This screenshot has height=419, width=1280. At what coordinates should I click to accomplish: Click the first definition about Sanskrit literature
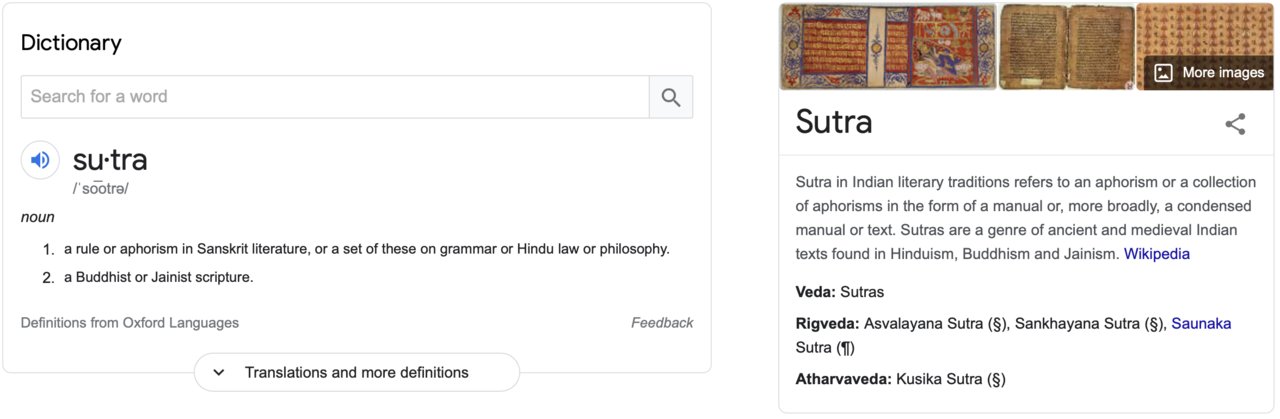tap(367, 249)
